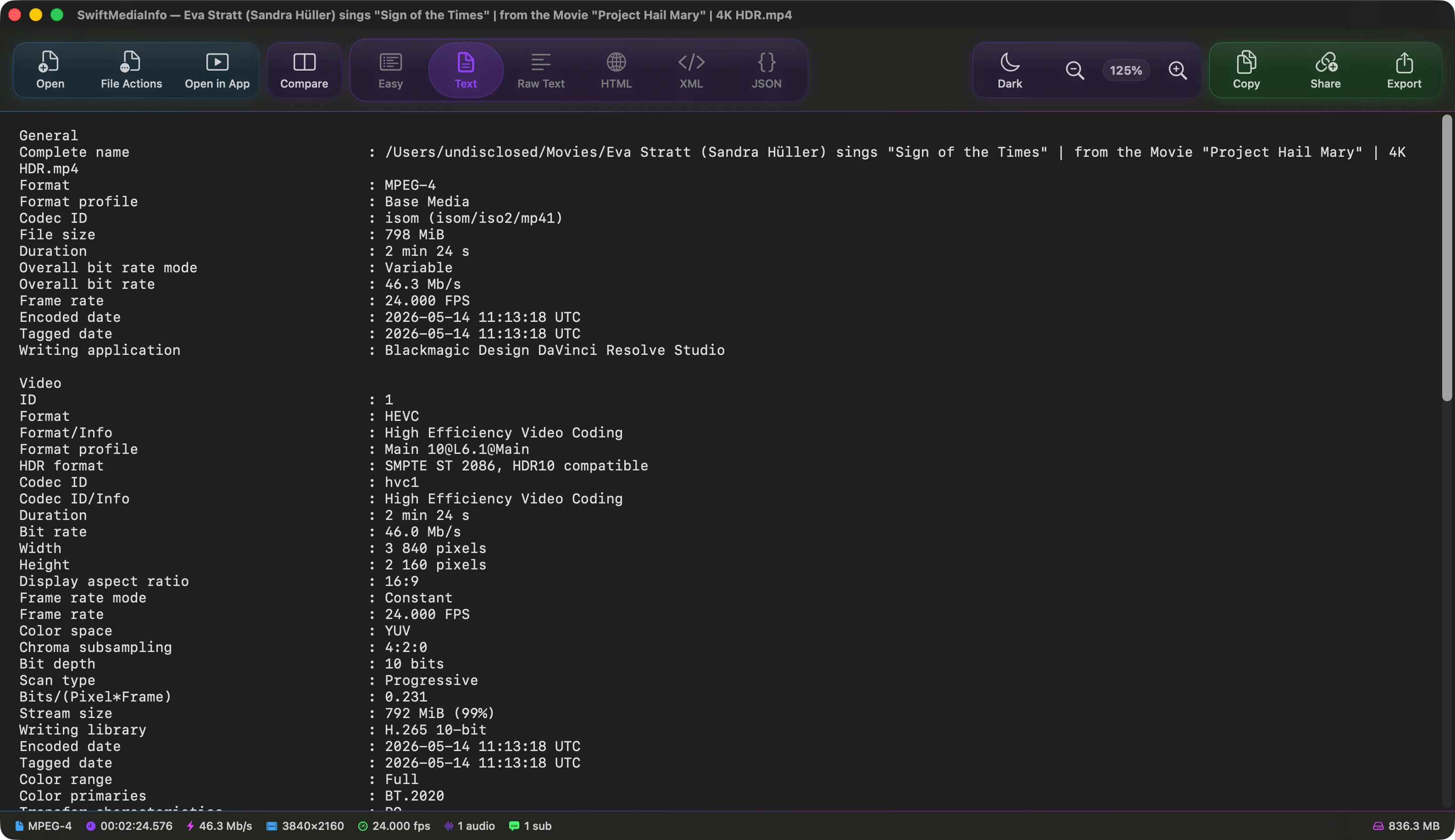
Task: Click the 'Main 10@L6.1@Main' profile value
Action: [457, 449]
